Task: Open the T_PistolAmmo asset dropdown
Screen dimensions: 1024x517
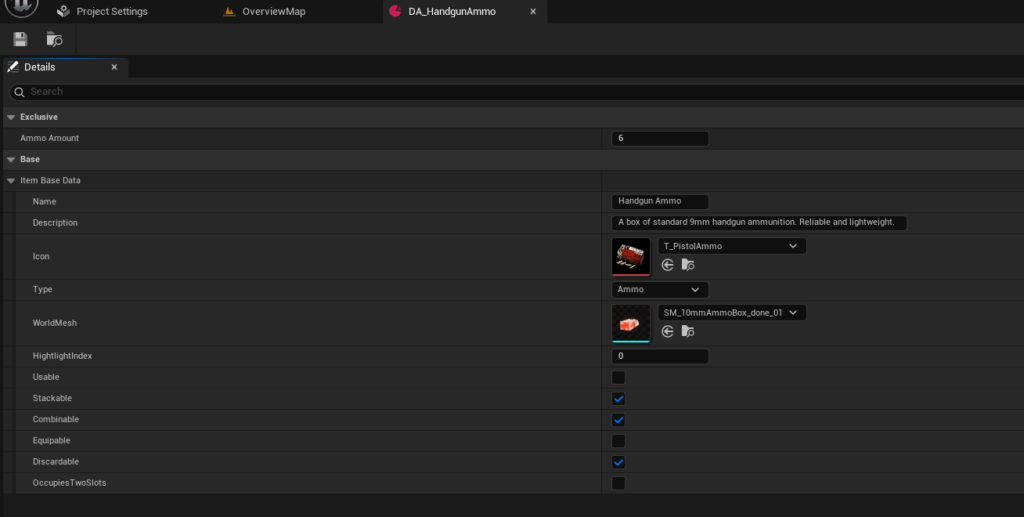Action: click(x=731, y=246)
